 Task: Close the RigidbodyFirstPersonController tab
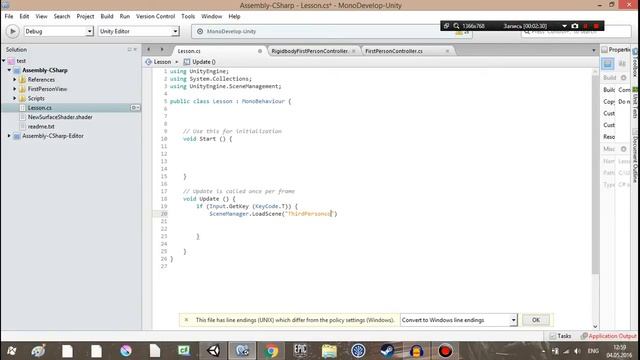[353, 51]
